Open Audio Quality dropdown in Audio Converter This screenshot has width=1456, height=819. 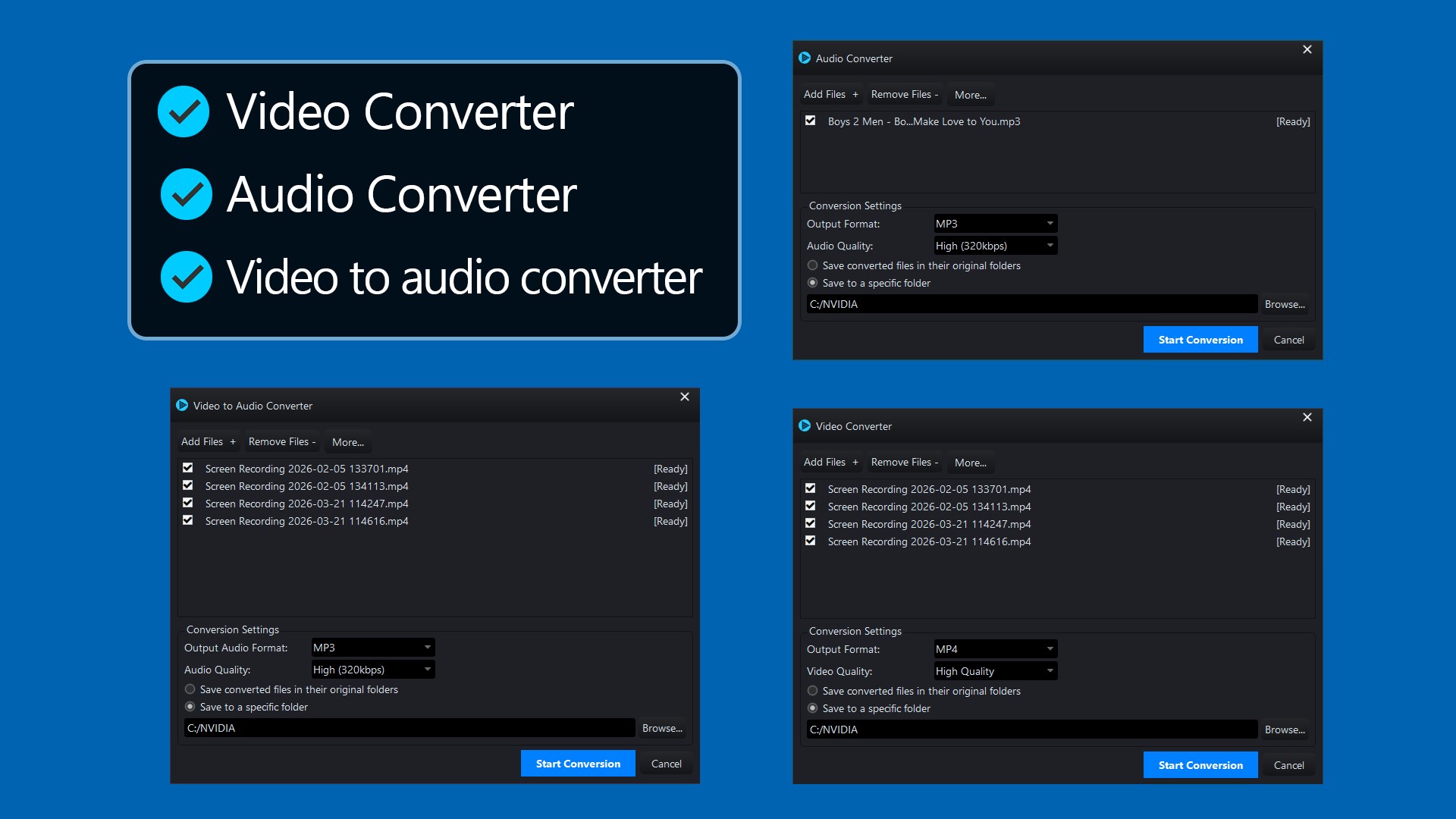click(x=995, y=246)
